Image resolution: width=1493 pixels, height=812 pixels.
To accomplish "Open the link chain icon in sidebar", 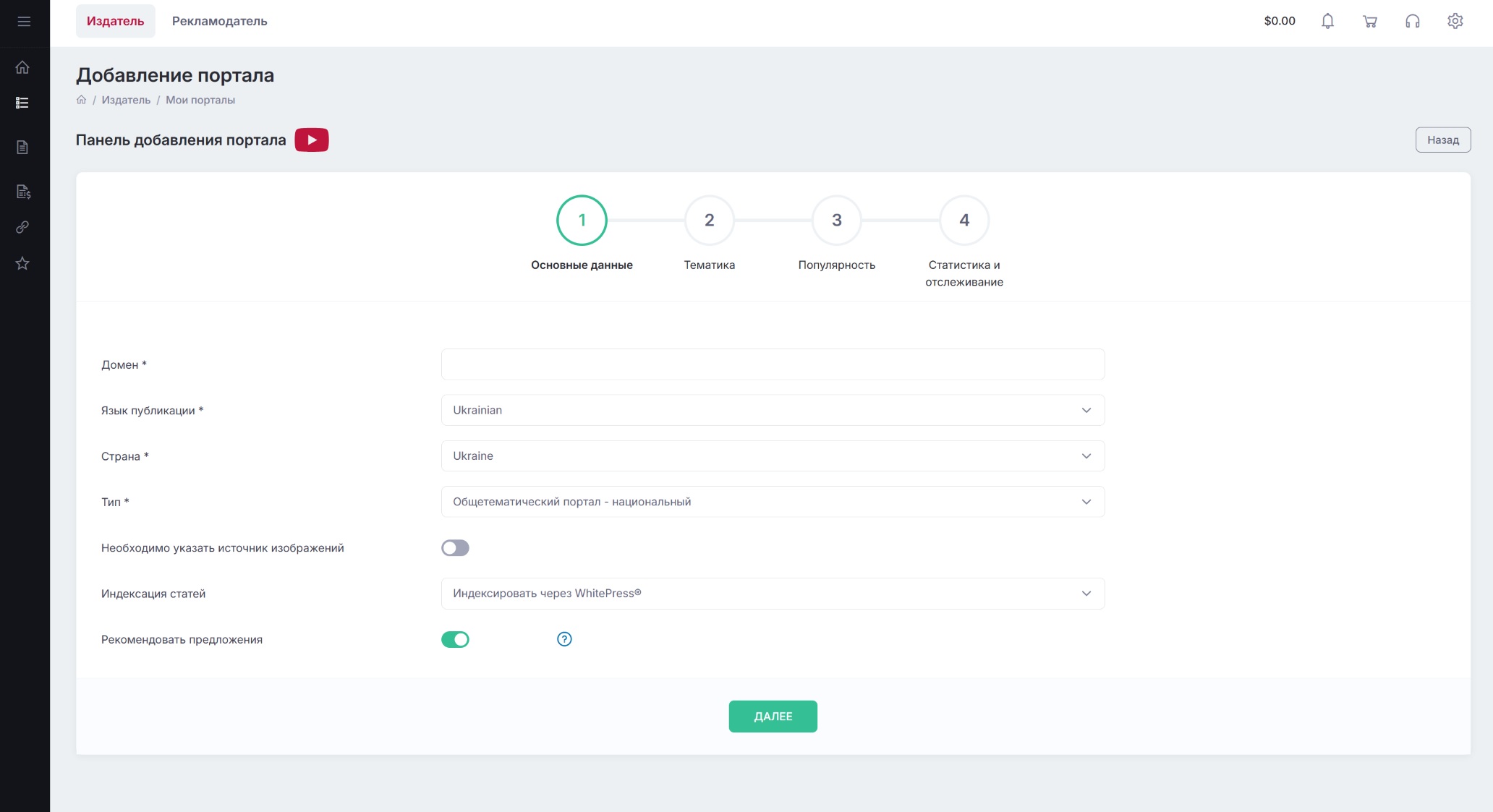I will coord(22,227).
